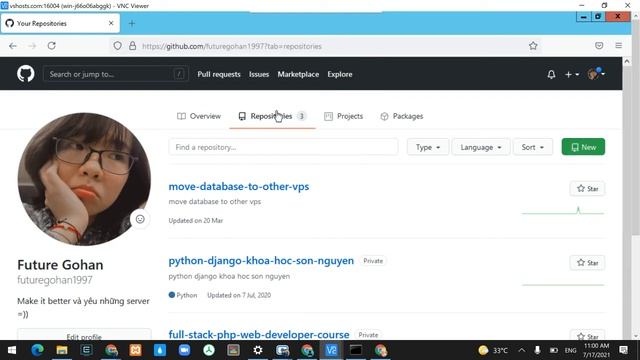Screen dimensions: 640x360
Task: Switch to the Packages tab
Action: pyautogui.click(x=402, y=116)
